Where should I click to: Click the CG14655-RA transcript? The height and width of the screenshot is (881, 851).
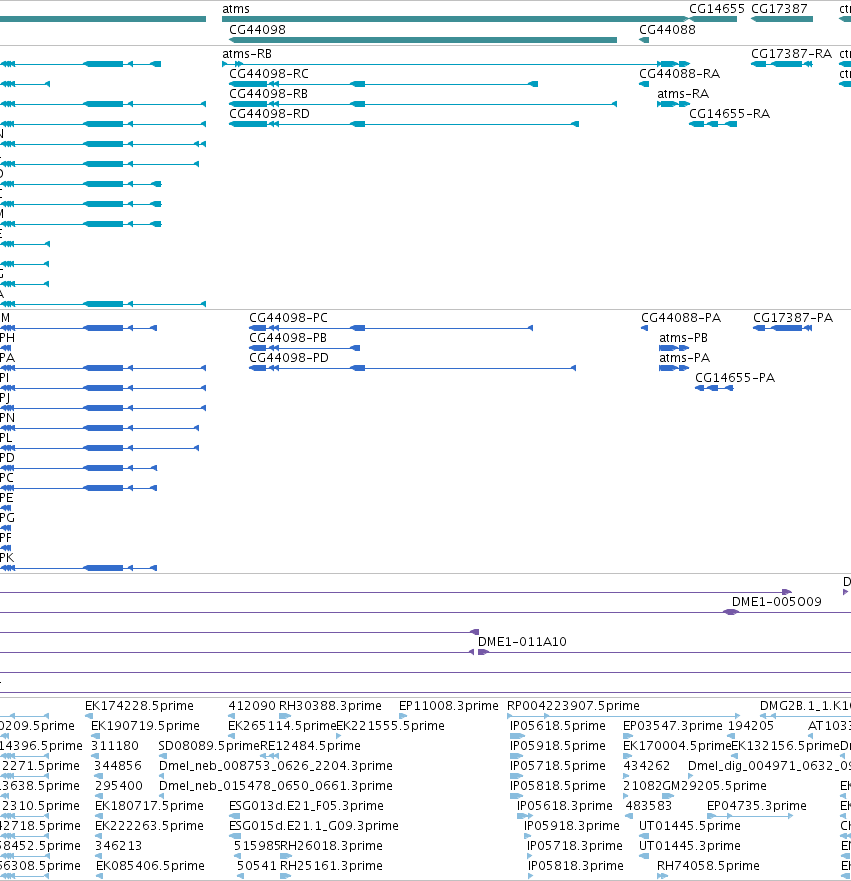tap(713, 124)
